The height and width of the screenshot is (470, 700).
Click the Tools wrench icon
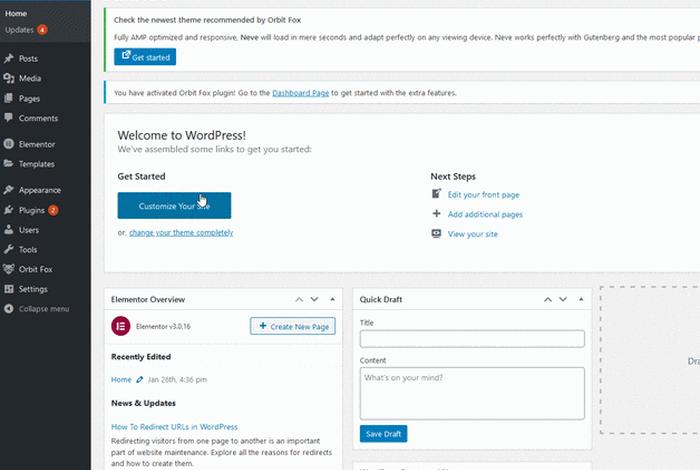[8, 249]
